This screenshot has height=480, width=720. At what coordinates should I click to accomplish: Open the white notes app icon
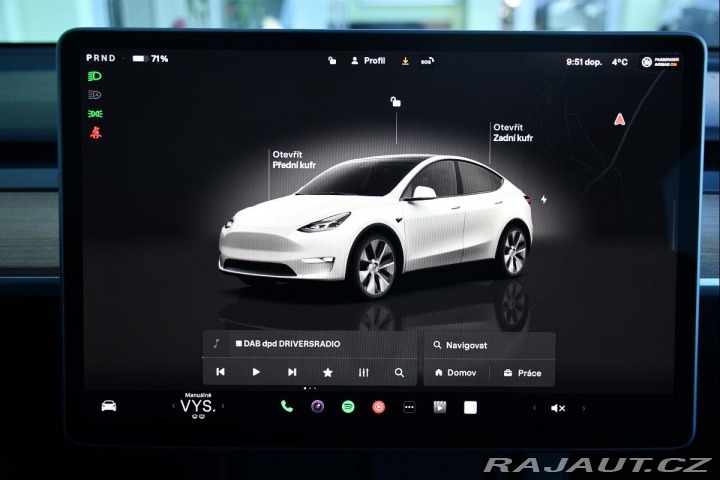(470, 407)
